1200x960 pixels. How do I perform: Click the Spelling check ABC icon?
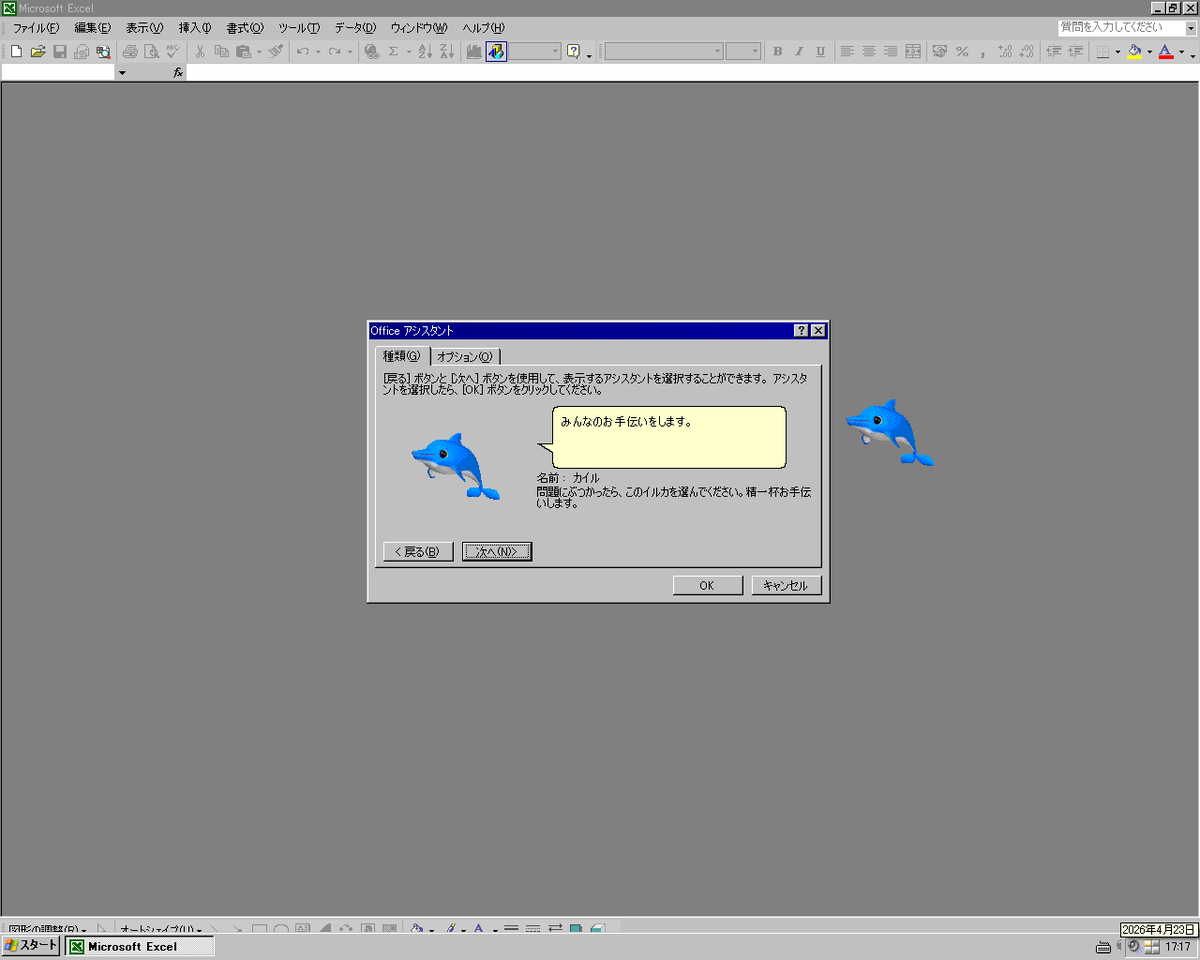tap(174, 51)
